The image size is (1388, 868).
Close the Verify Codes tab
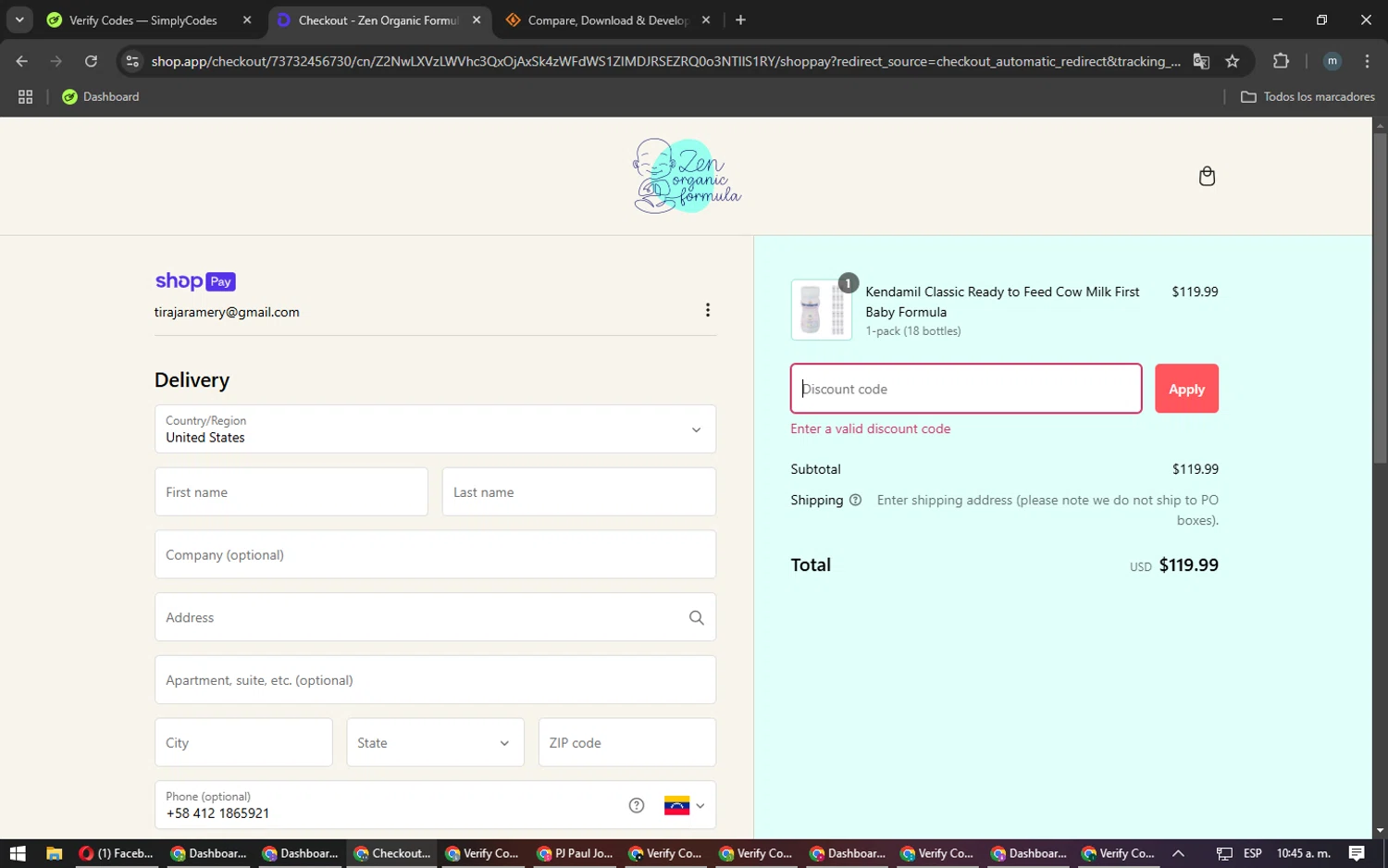click(x=247, y=19)
